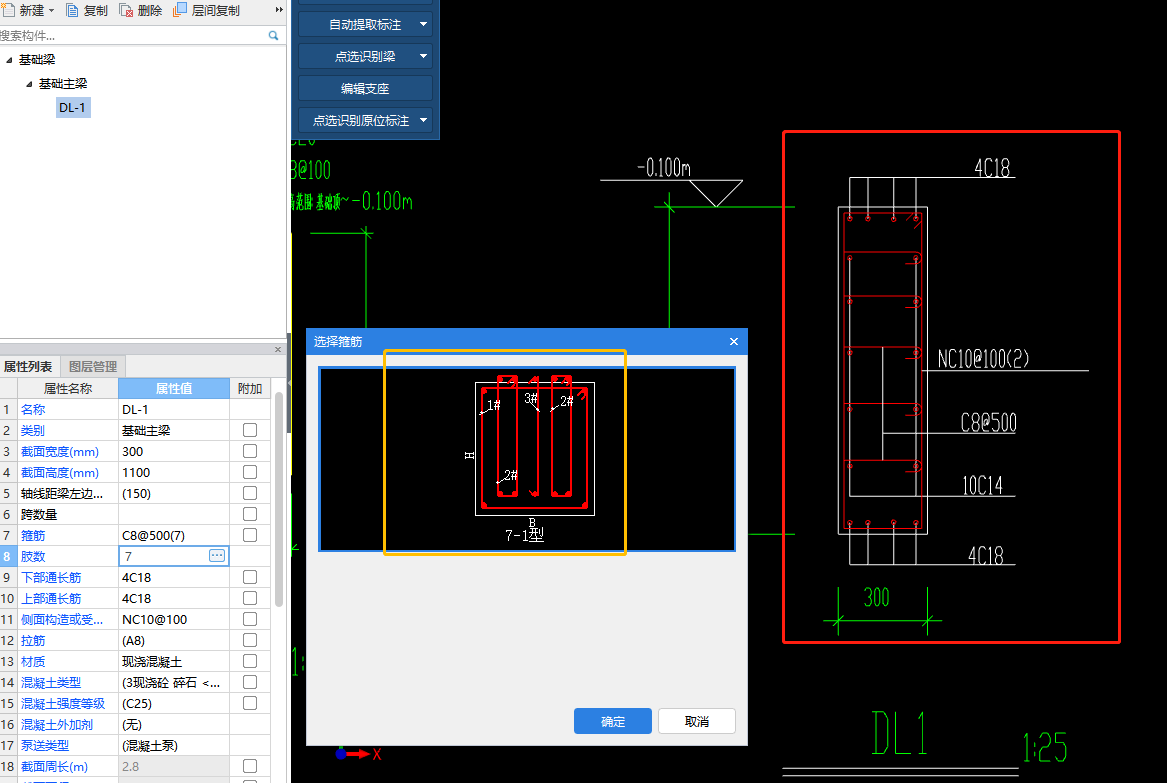Image resolution: width=1167 pixels, height=783 pixels.
Task: Toggle the 附加 checkbox for 材质
Action: (x=250, y=661)
